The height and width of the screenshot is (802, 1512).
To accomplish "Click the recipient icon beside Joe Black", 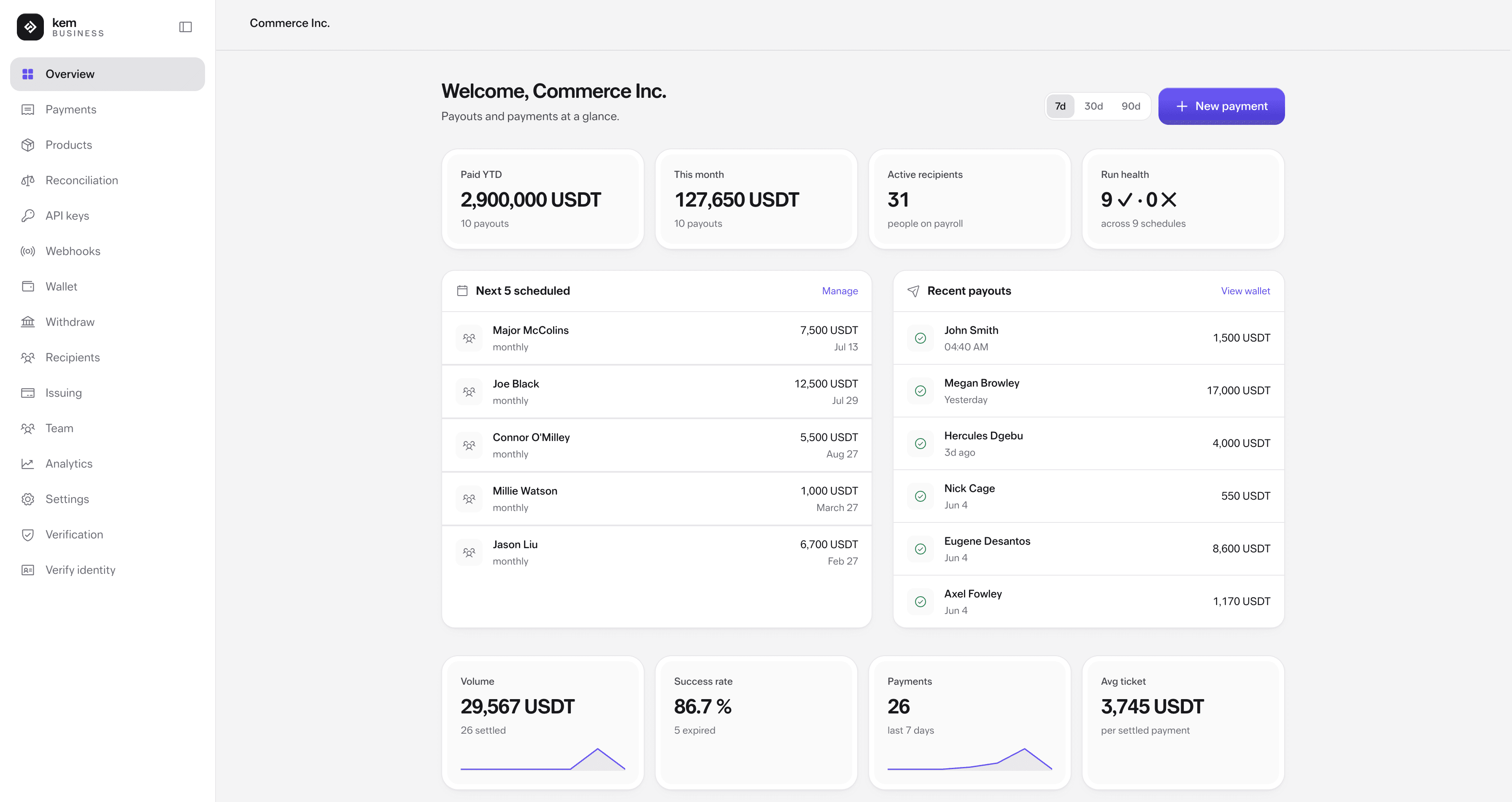I will (x=469, y=392).
